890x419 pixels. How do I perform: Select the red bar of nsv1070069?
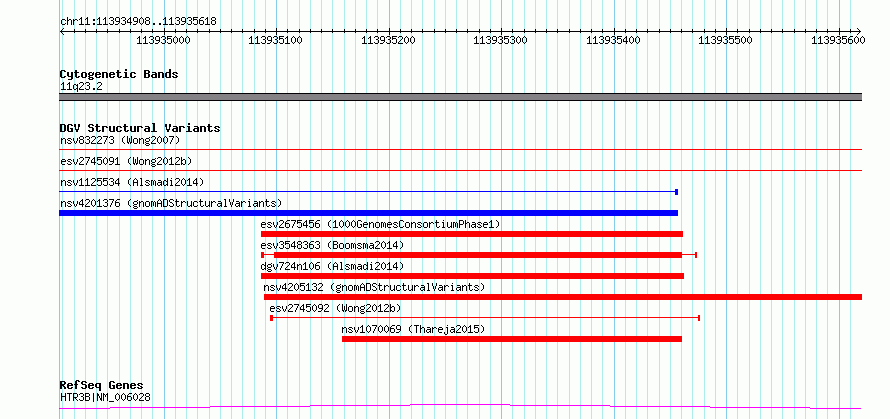click(512, 339)
